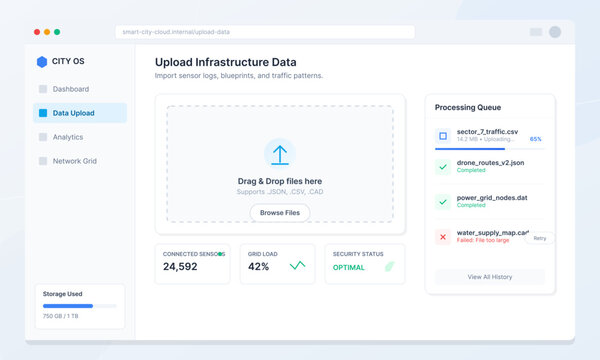Click the upload arrow icon in drop zone
Screen dimensions: 600x360
tap(280, 155)
